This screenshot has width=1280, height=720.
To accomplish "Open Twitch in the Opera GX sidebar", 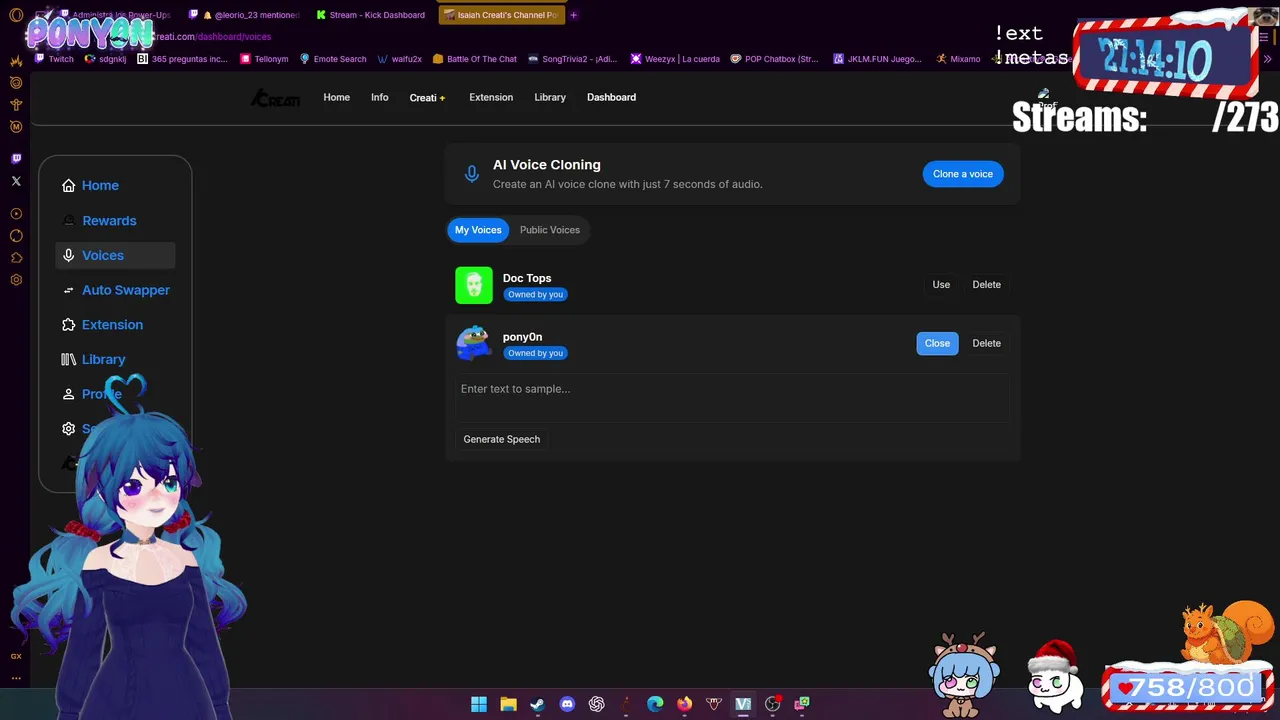I will pos(16,158).
